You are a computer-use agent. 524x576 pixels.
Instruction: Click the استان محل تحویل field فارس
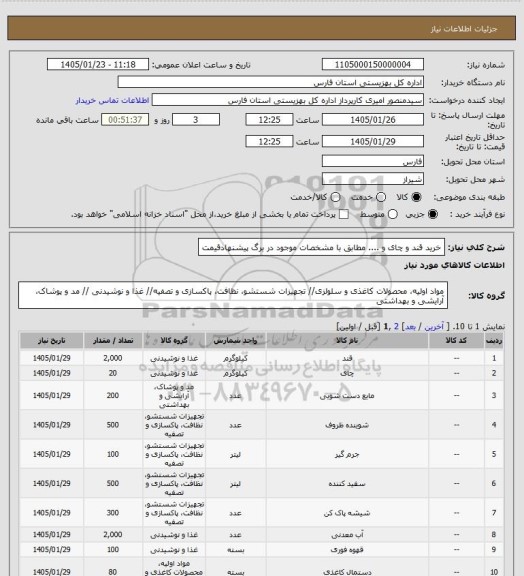(373, 161)
